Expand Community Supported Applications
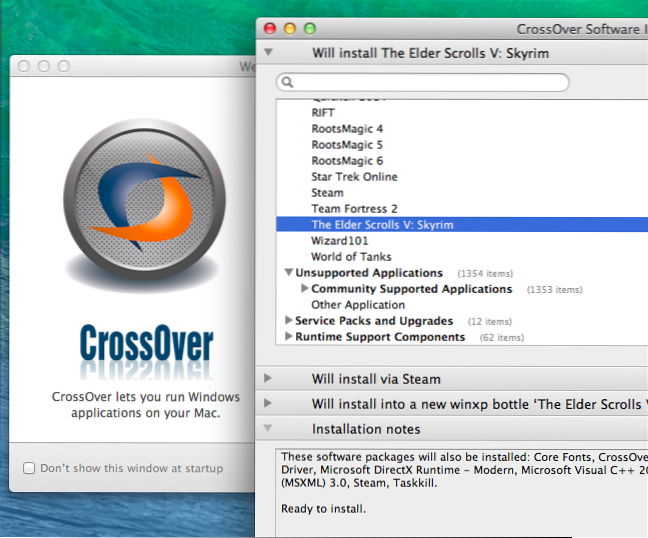Viewport: 648px width, 538px height. [x=305, y=289]
